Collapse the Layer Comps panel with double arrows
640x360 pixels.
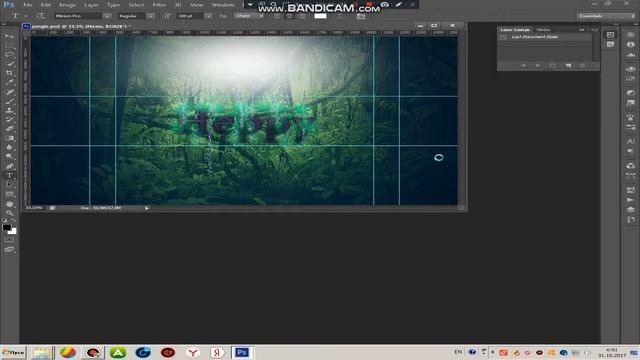click(582, 30)
